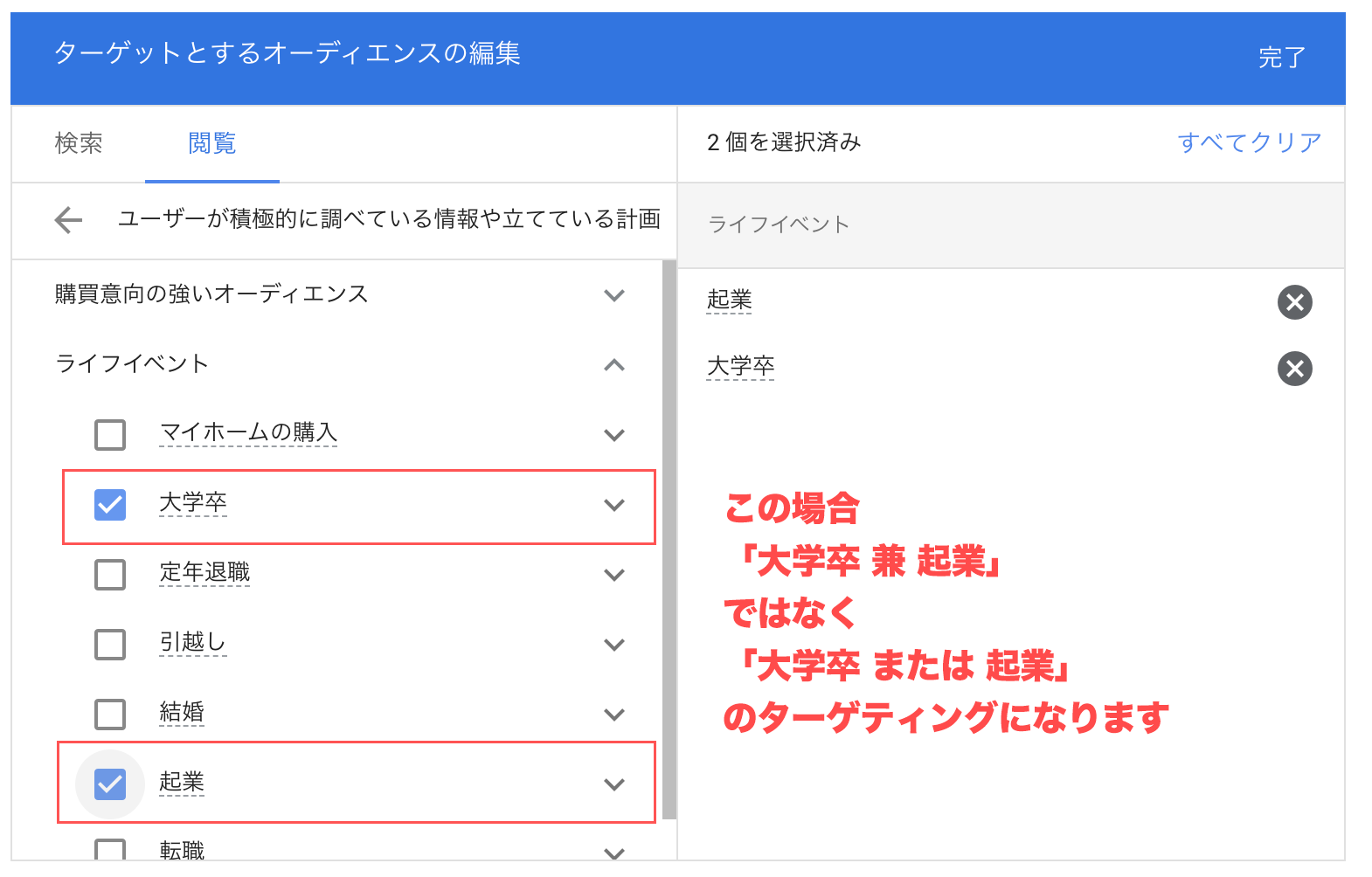Uncheck the 大学卒 checkbox

pos(110,504)
